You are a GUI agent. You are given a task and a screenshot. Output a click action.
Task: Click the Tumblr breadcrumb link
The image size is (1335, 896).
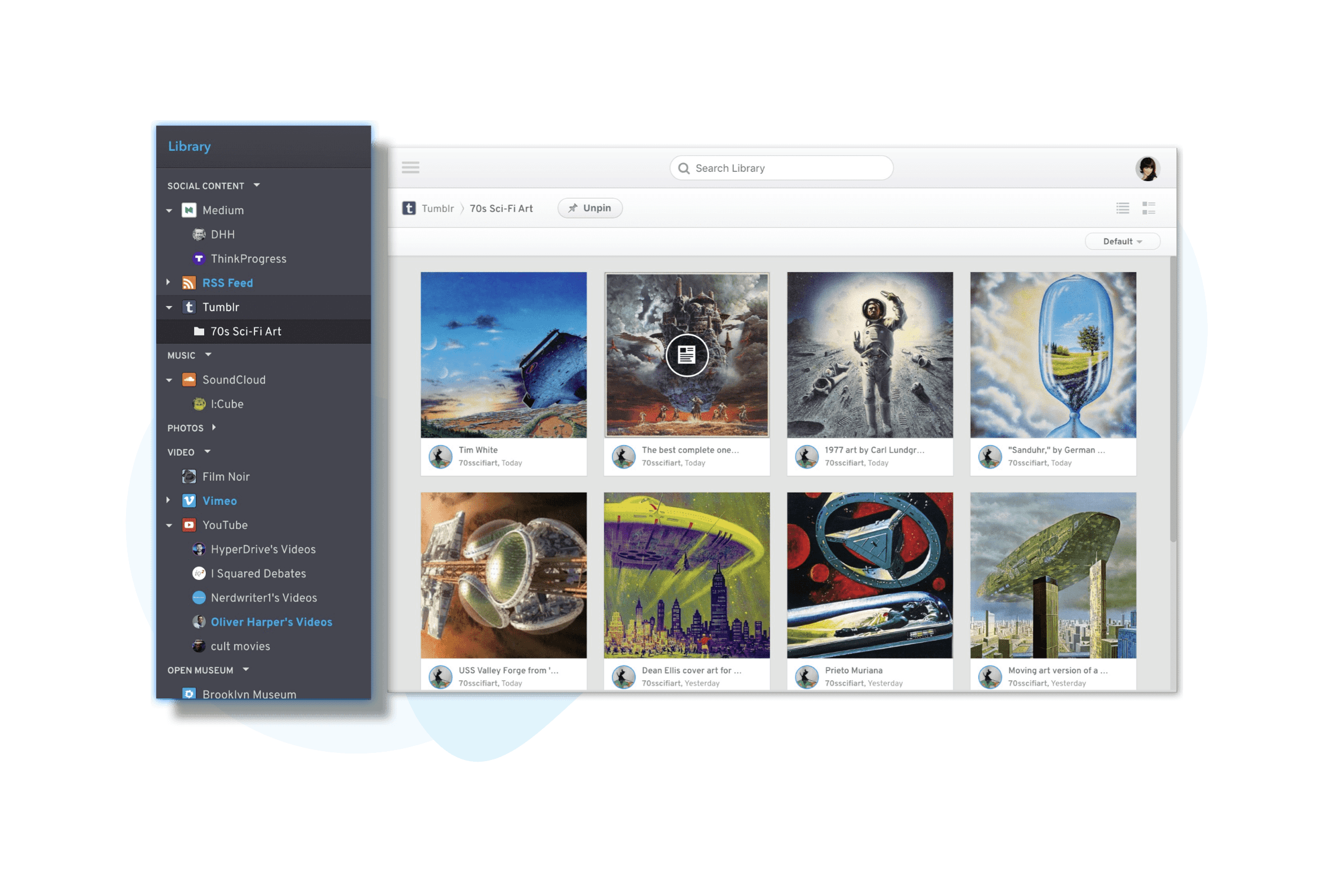pos(438,208)
